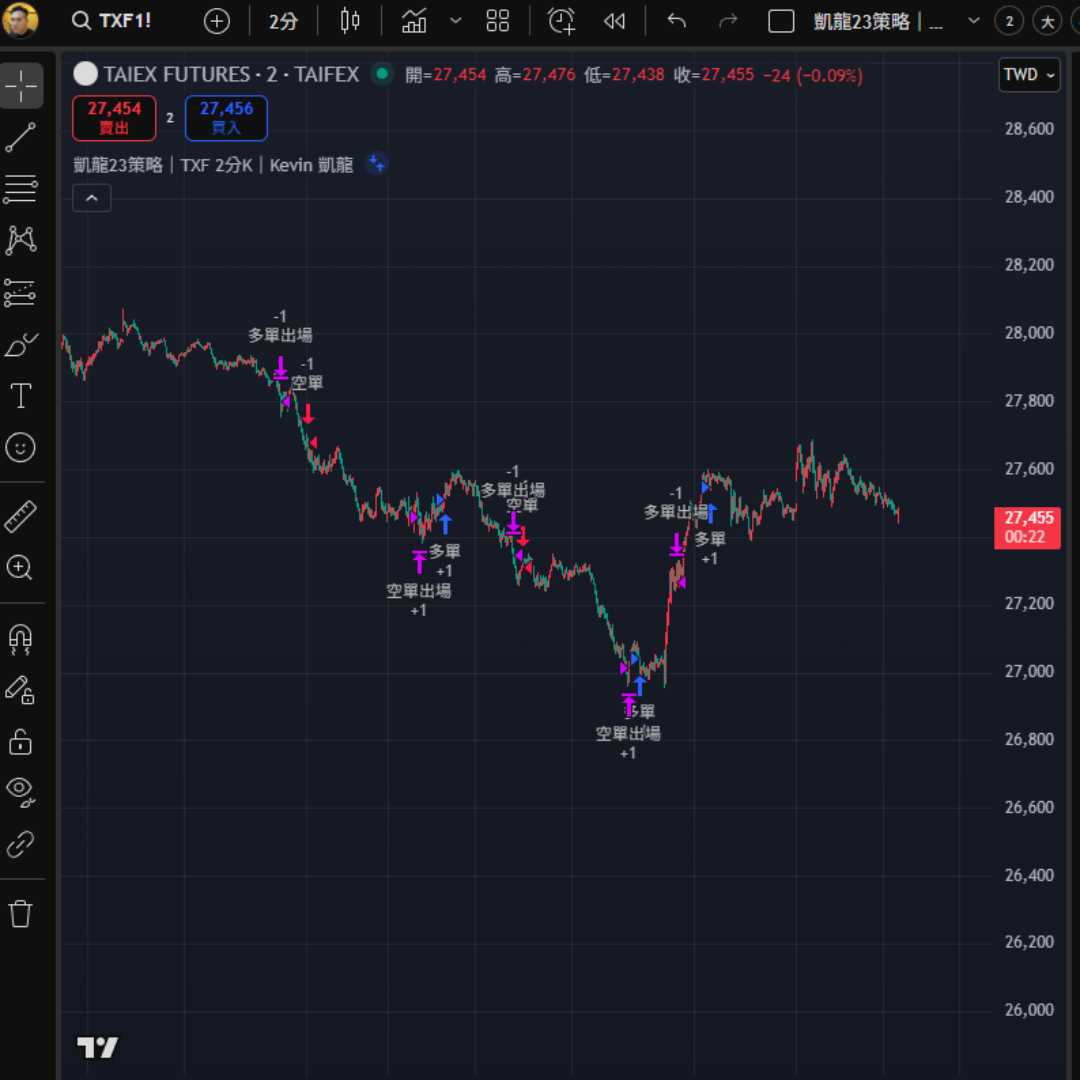Viewport: 1080px width, 1080px height.
Task: Toggle magnet mode on
Action: click(x=21, y=638)
